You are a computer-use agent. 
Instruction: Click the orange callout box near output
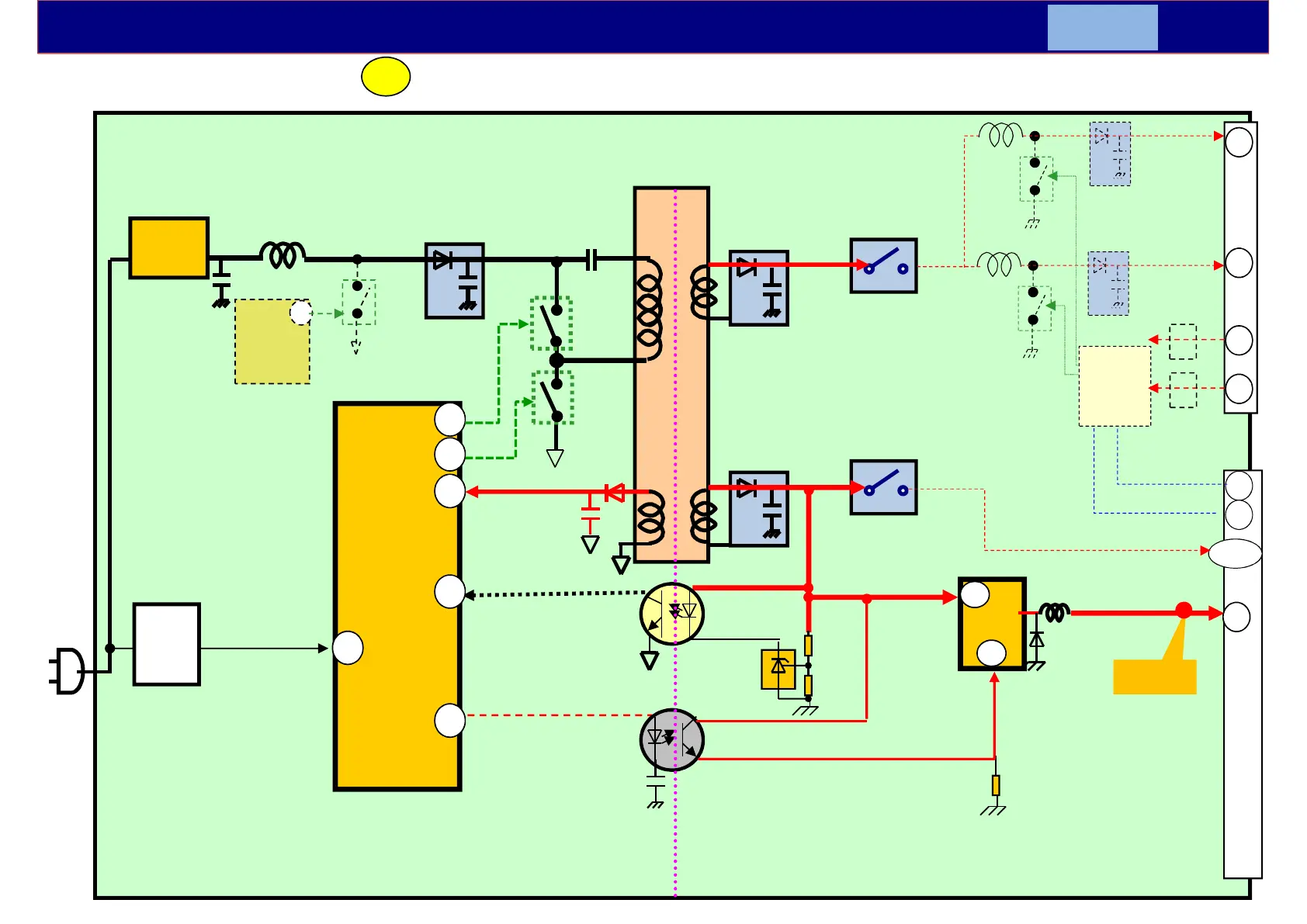point(1155,677)
